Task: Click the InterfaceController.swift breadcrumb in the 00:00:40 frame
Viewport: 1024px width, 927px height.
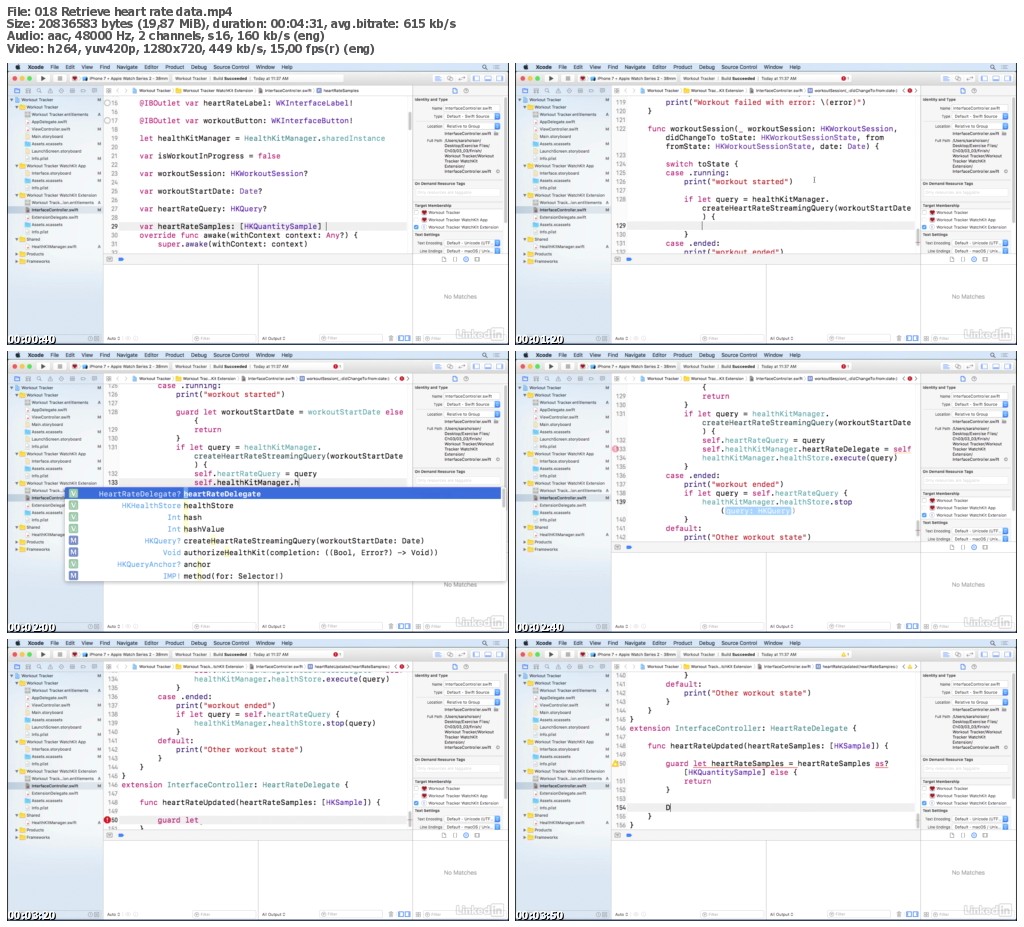Action: click(x=284, y=91)
